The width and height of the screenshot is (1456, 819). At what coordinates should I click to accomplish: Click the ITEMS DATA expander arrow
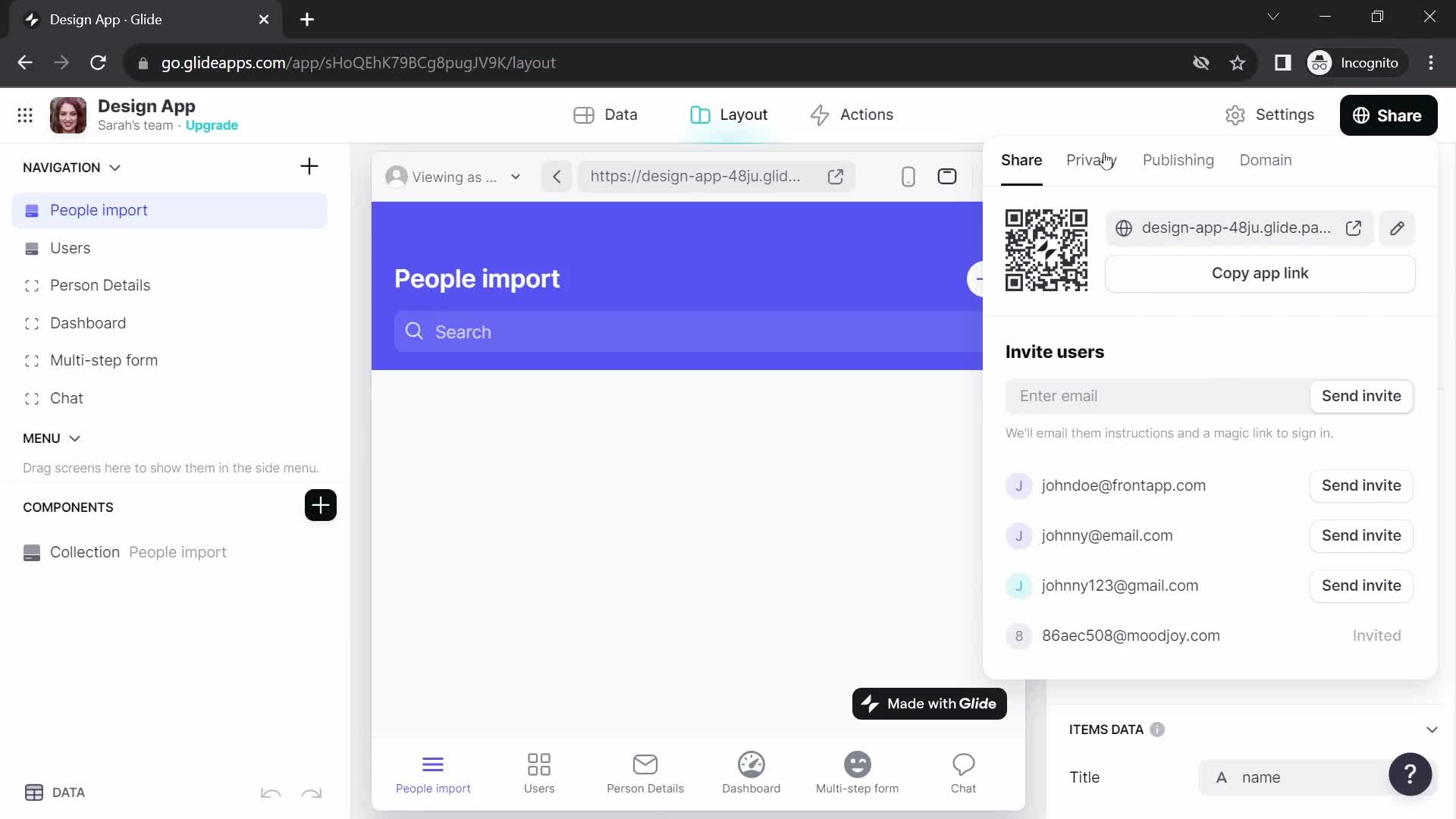pyautogui.click(x=1432, y=729)
